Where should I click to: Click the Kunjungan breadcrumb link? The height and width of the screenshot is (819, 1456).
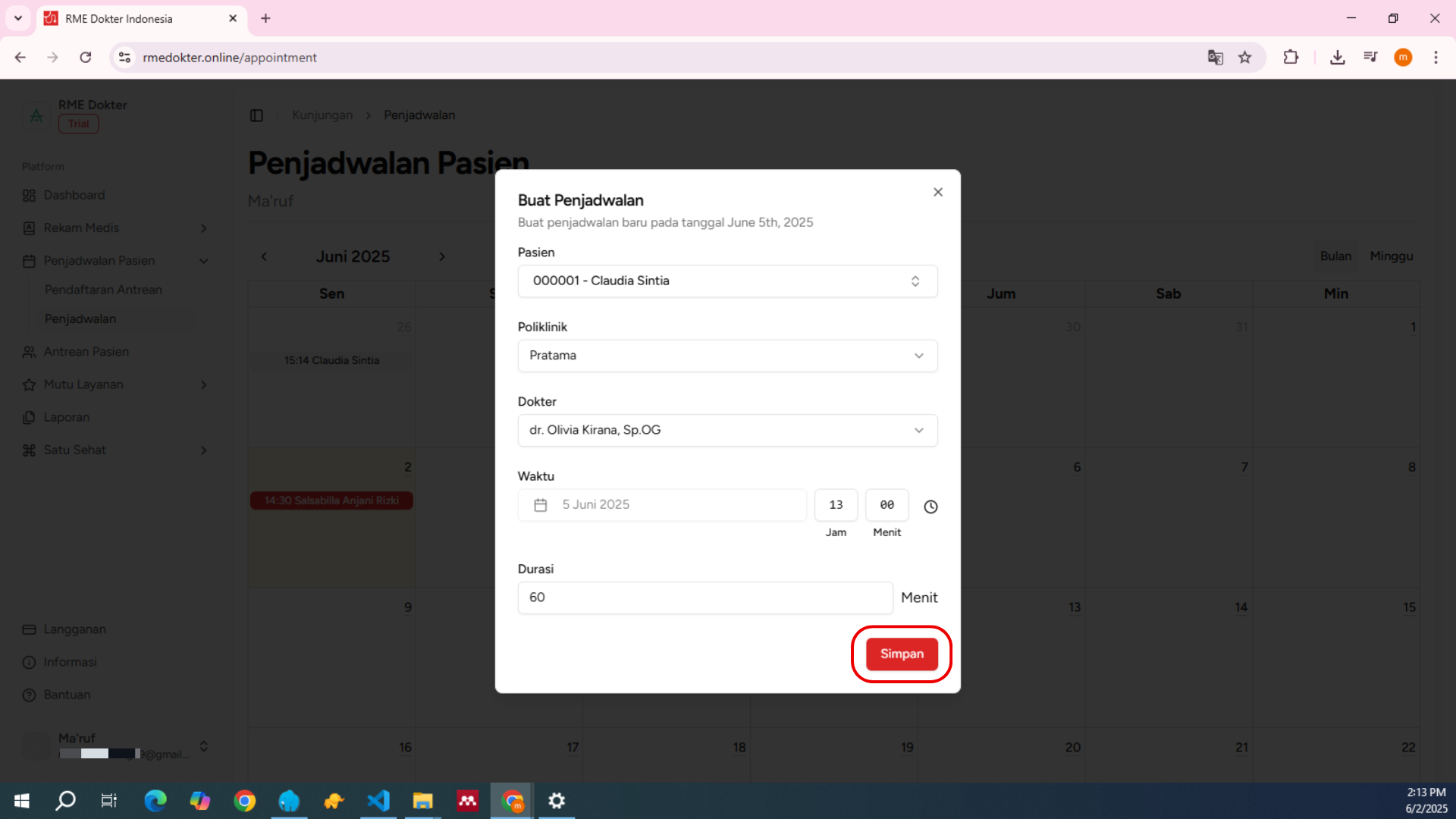tap(322, 115)
